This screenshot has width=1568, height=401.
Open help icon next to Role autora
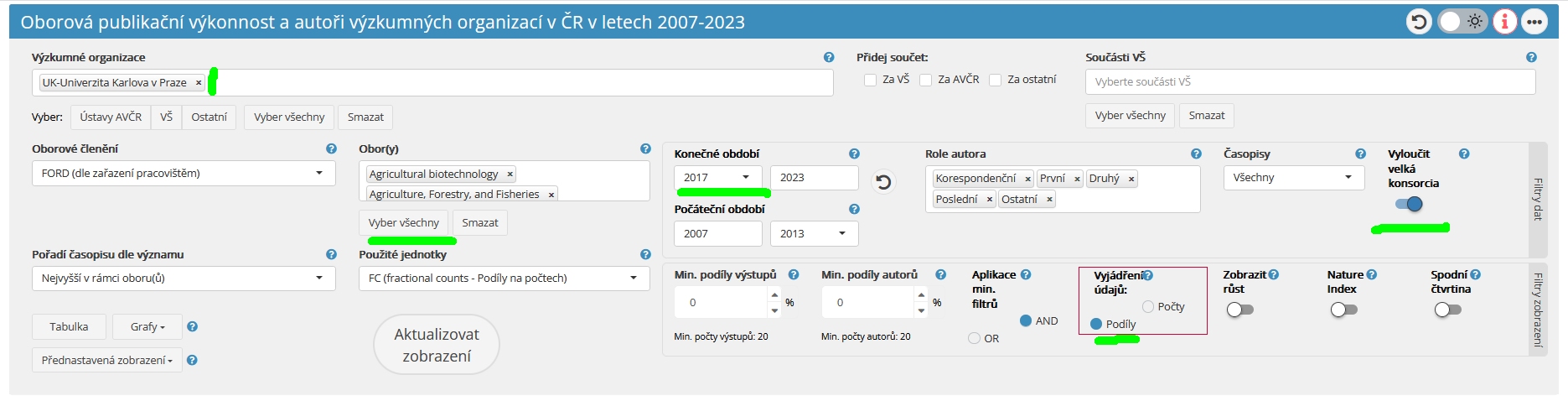point(1196,154)
